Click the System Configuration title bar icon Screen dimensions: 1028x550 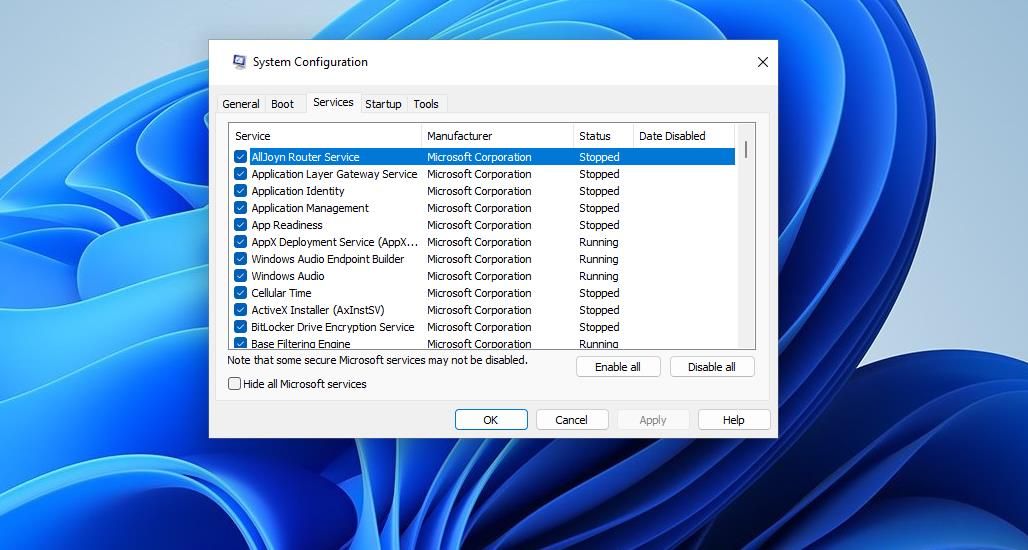point(239,62)
